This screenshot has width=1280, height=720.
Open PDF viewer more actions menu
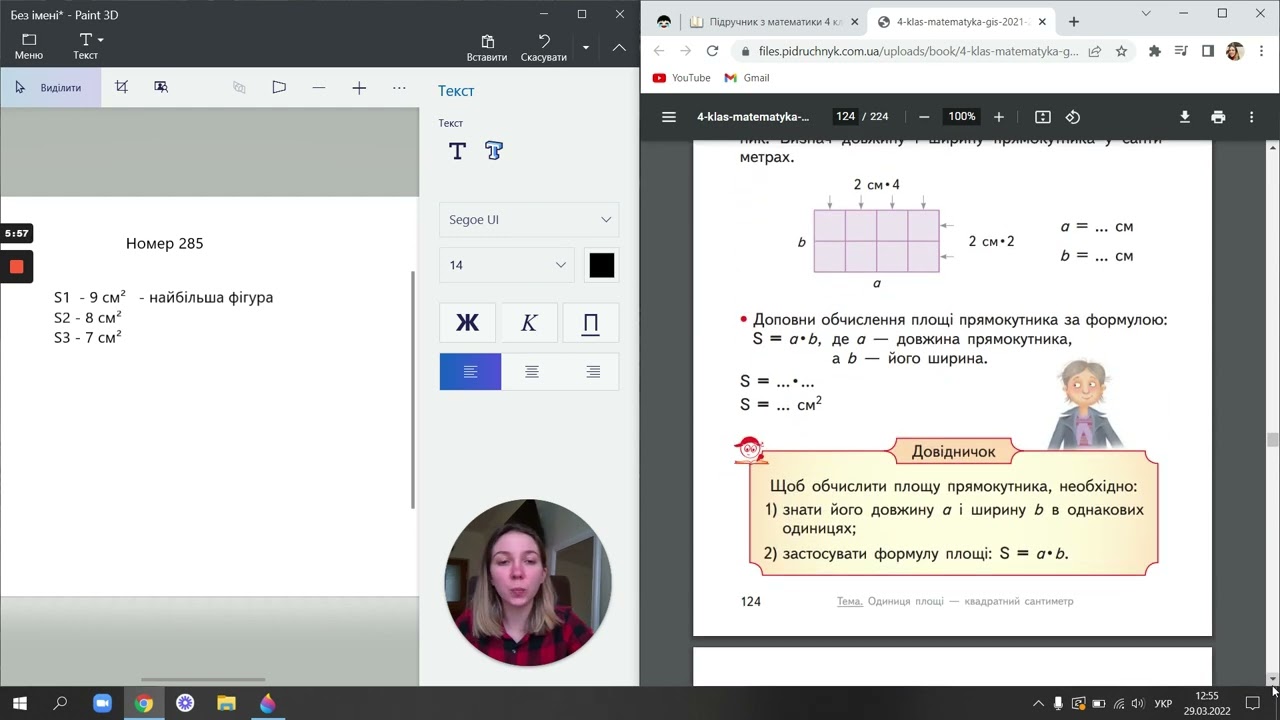coord(1251,117)
